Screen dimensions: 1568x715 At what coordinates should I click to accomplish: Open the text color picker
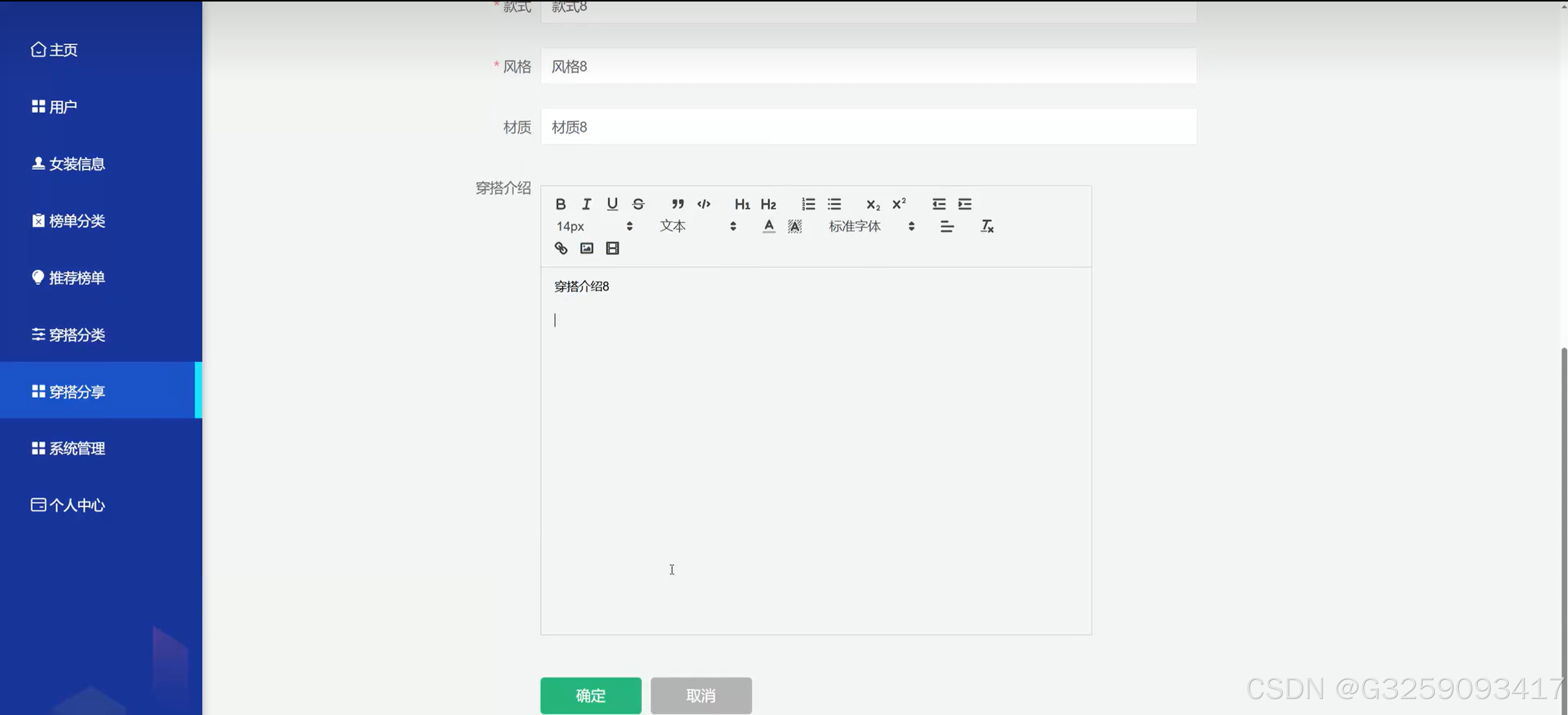coord(769,226)
